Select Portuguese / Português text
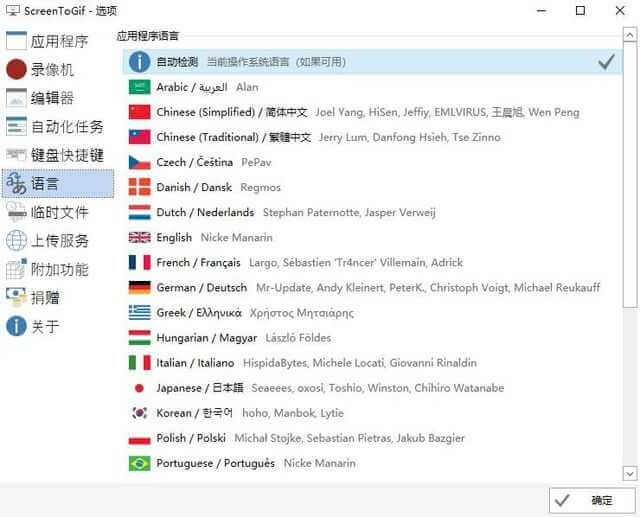 216,464
